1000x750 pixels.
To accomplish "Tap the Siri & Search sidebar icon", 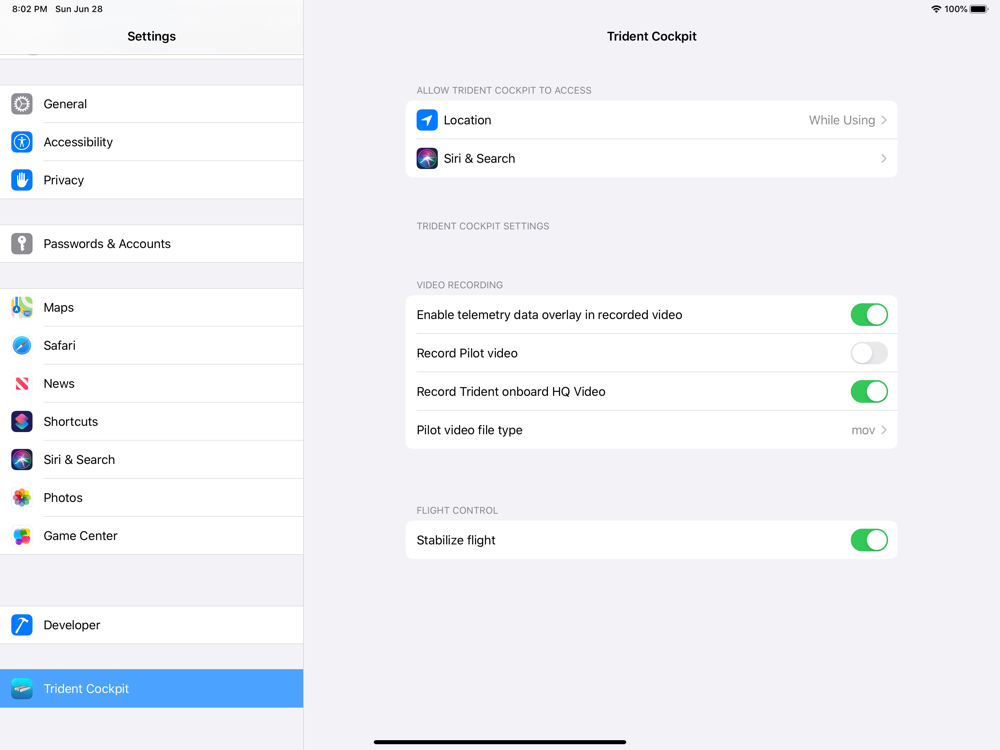I will [x=22, y=459].
